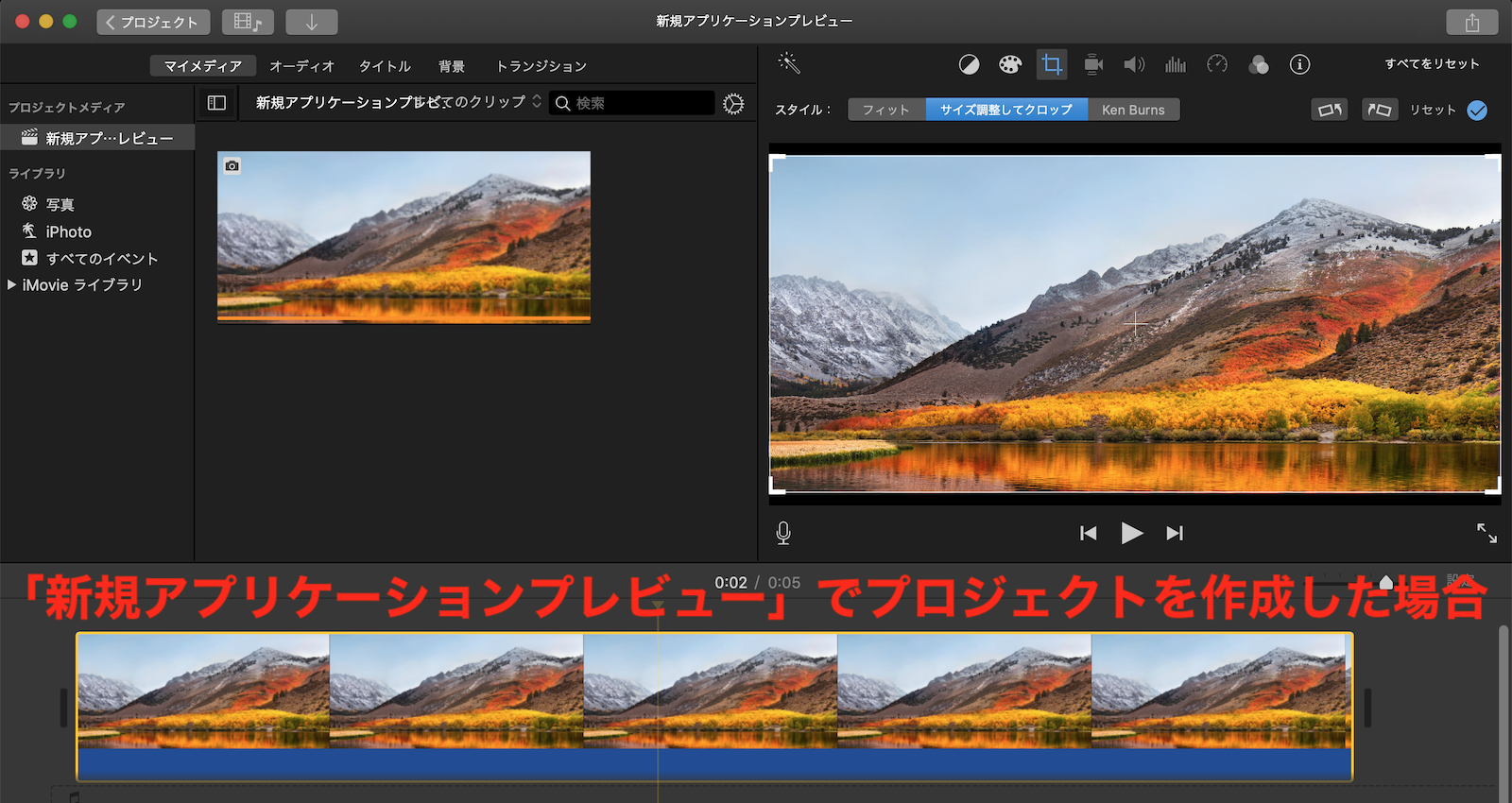
Task: Switch to the オーディオ tab
Action: [x=301, y=66]
